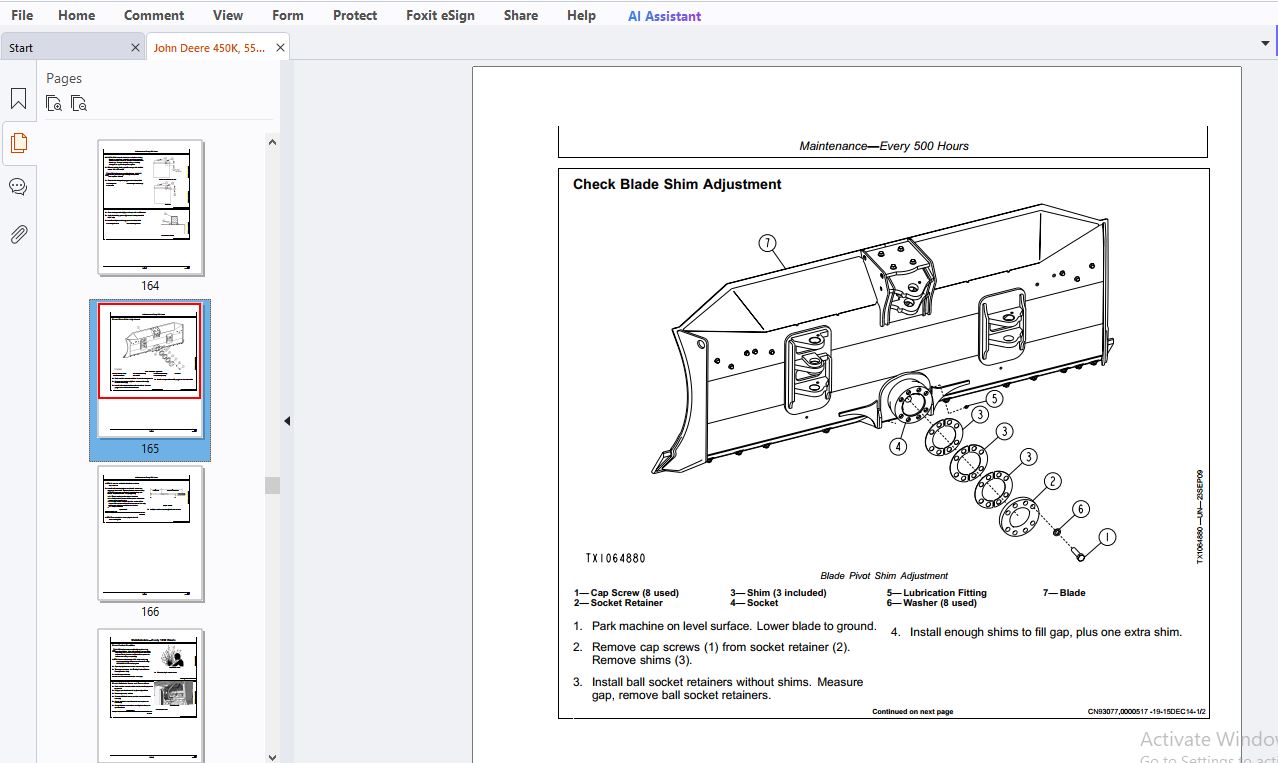Open the Share ribbon tab
Viewport: 1278px width, 763px height.
coord(521,15)
